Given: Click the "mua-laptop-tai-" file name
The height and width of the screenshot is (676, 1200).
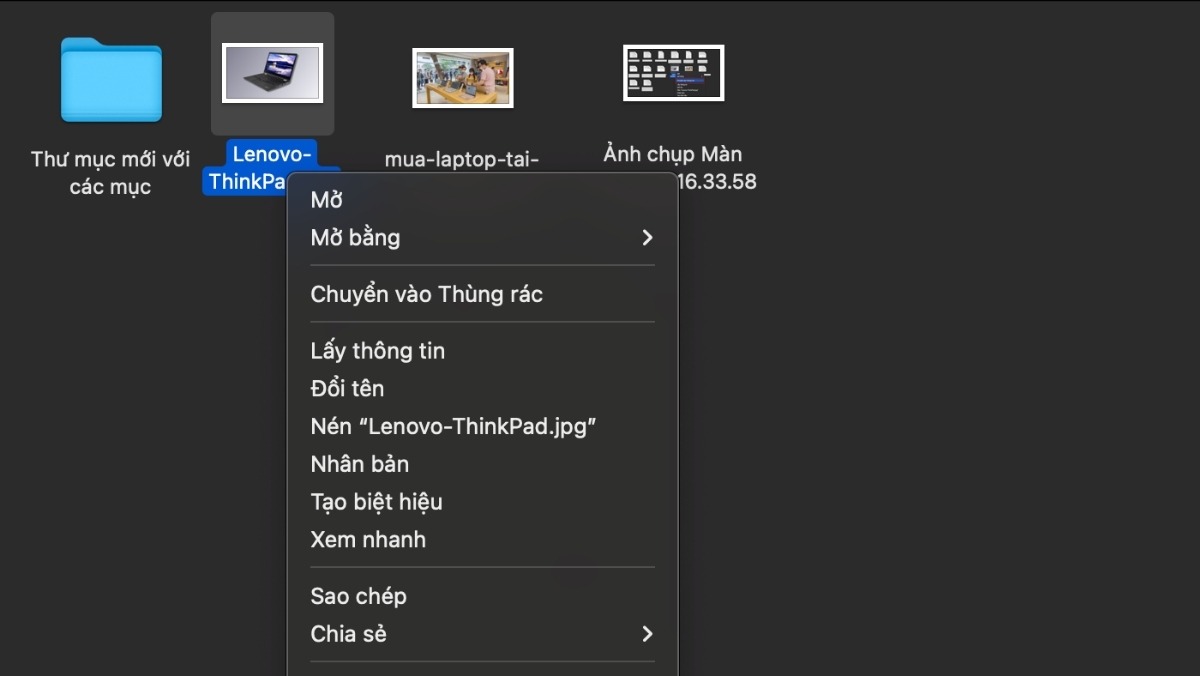Looking at the screenshot, I should (x=462, y=159).
